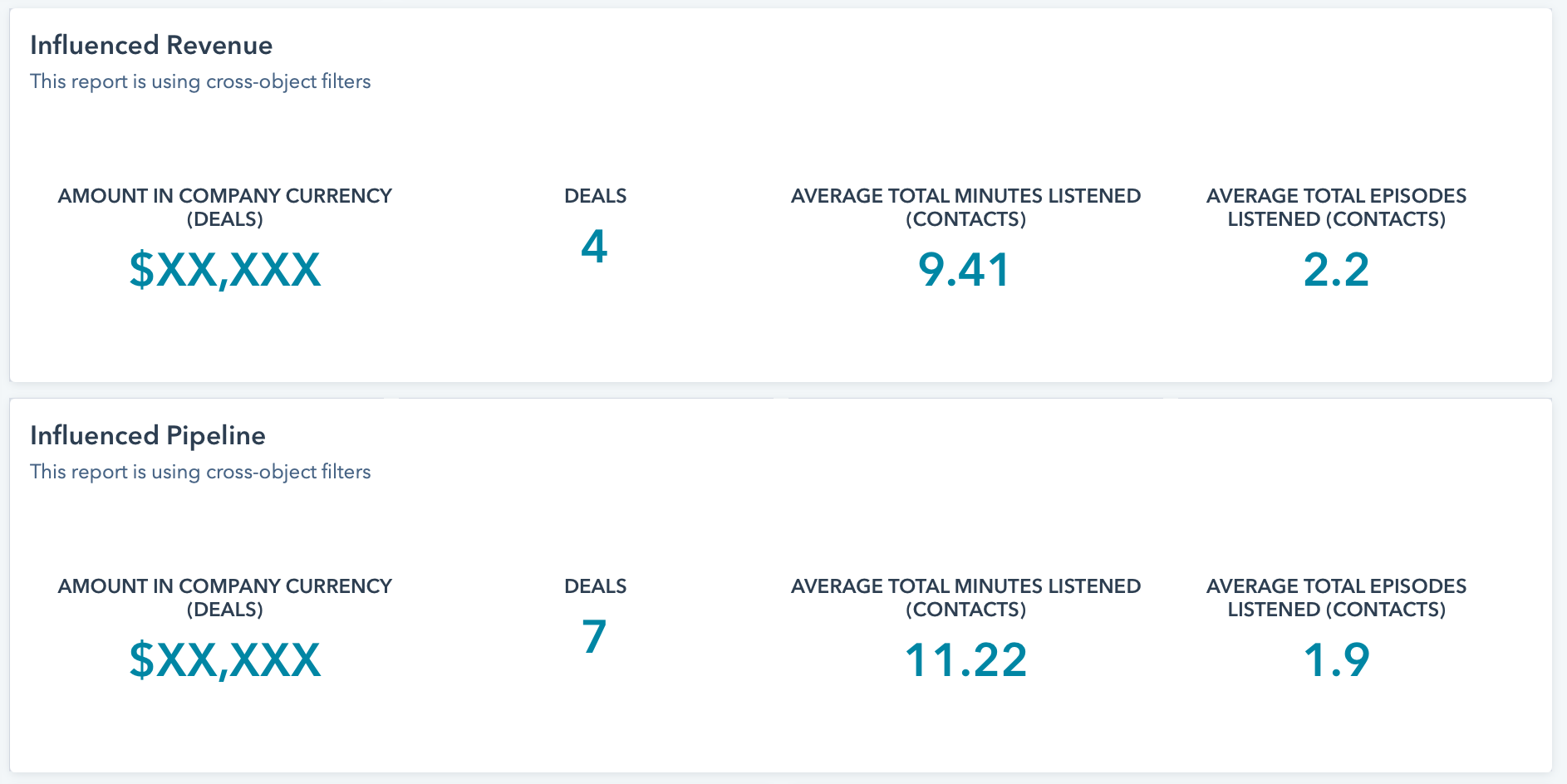
Task: Click the DEALS label in Influenced Revenue
Action: pos(595,196)
